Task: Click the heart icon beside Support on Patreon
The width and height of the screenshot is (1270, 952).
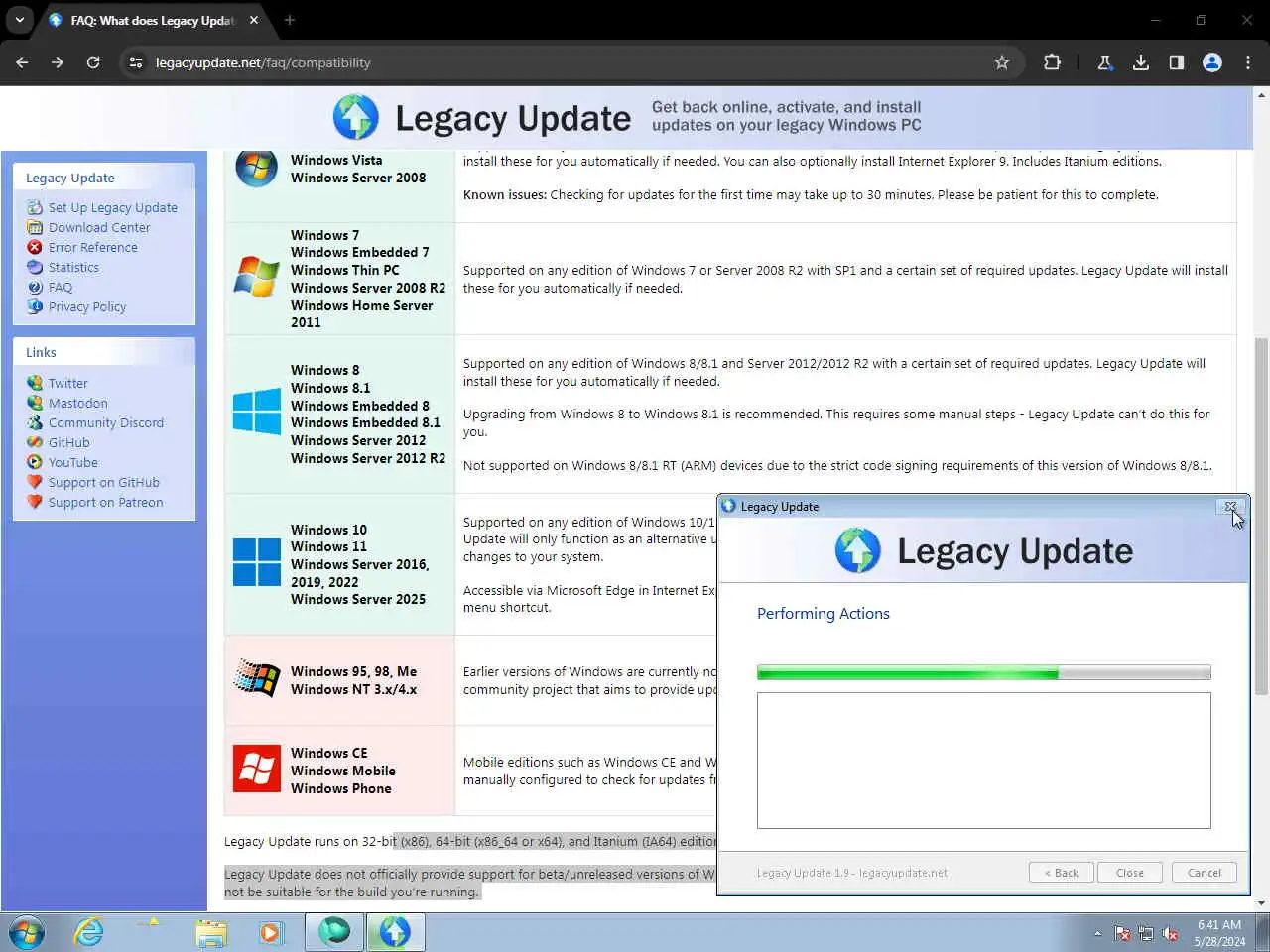Action: pos(35,502)
